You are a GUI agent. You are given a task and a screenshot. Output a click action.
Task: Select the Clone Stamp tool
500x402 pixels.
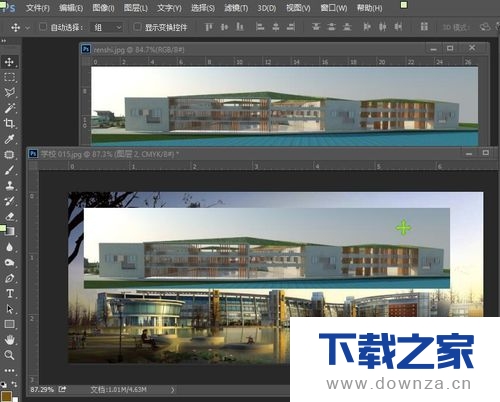[9, 185]
